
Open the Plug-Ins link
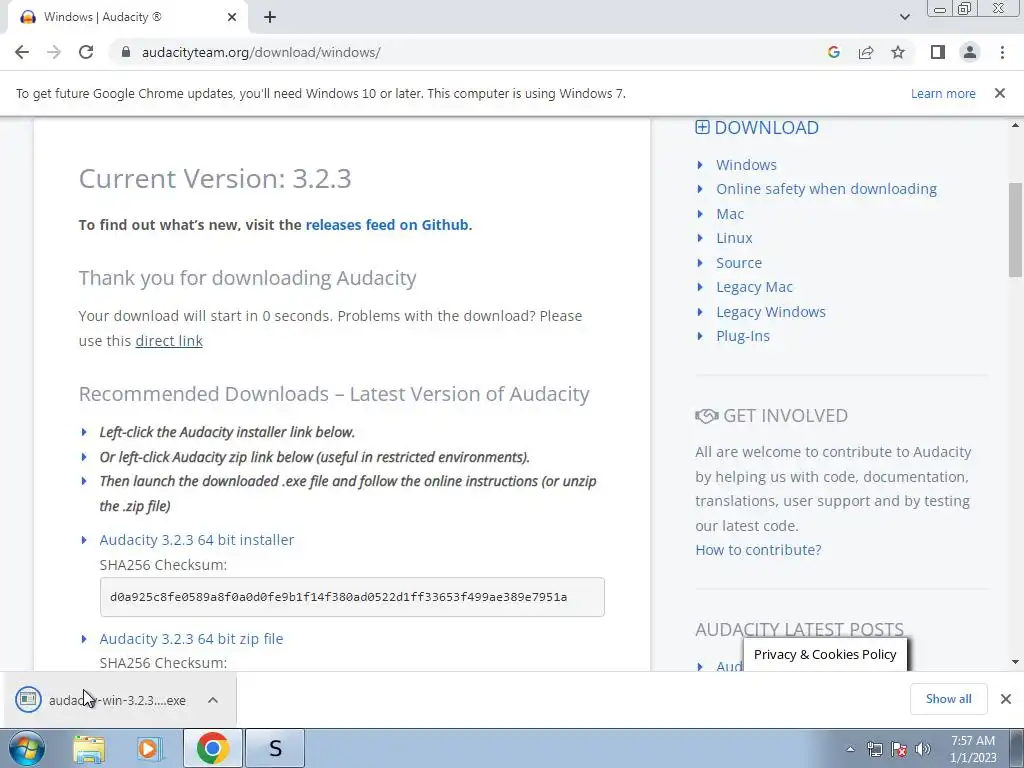[743, 336]
